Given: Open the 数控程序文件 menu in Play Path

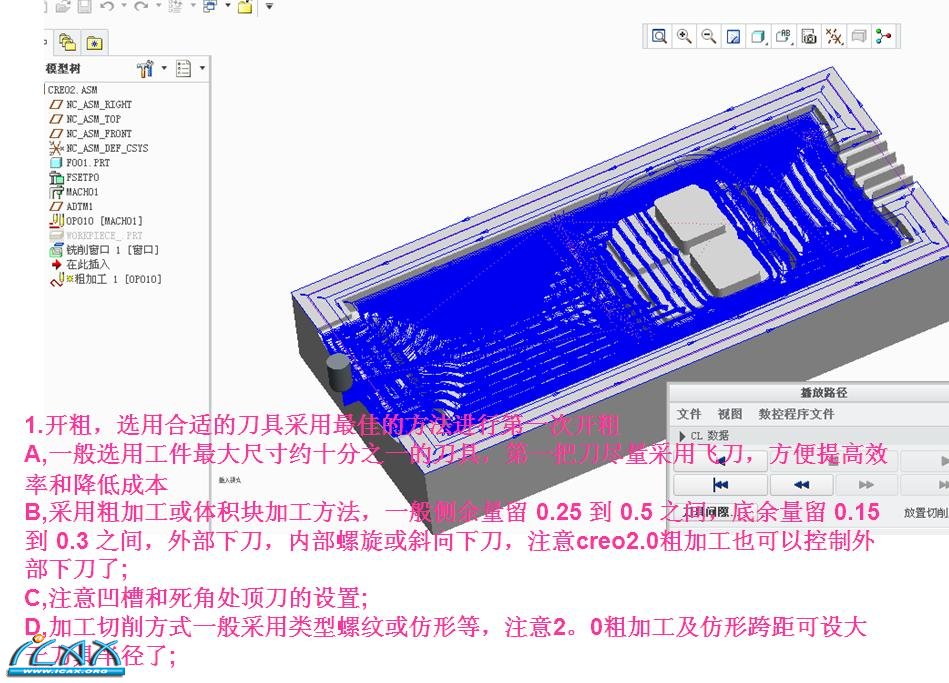Looking at the screenshot, I should (x=796, y=414).
